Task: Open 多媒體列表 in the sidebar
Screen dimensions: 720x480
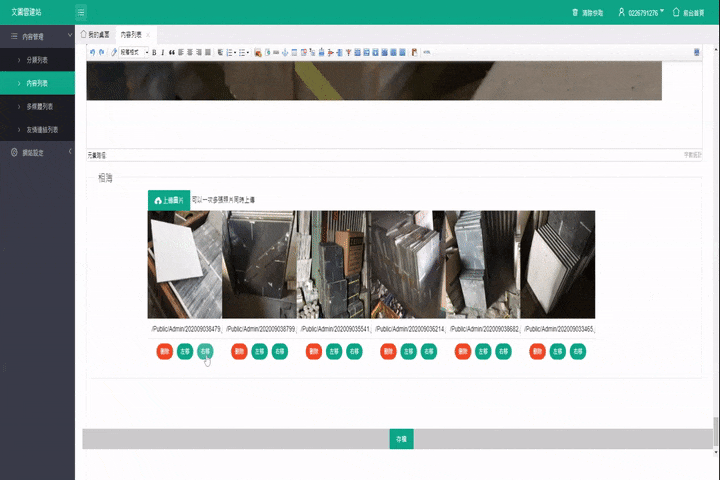Action: coord(37,106)
